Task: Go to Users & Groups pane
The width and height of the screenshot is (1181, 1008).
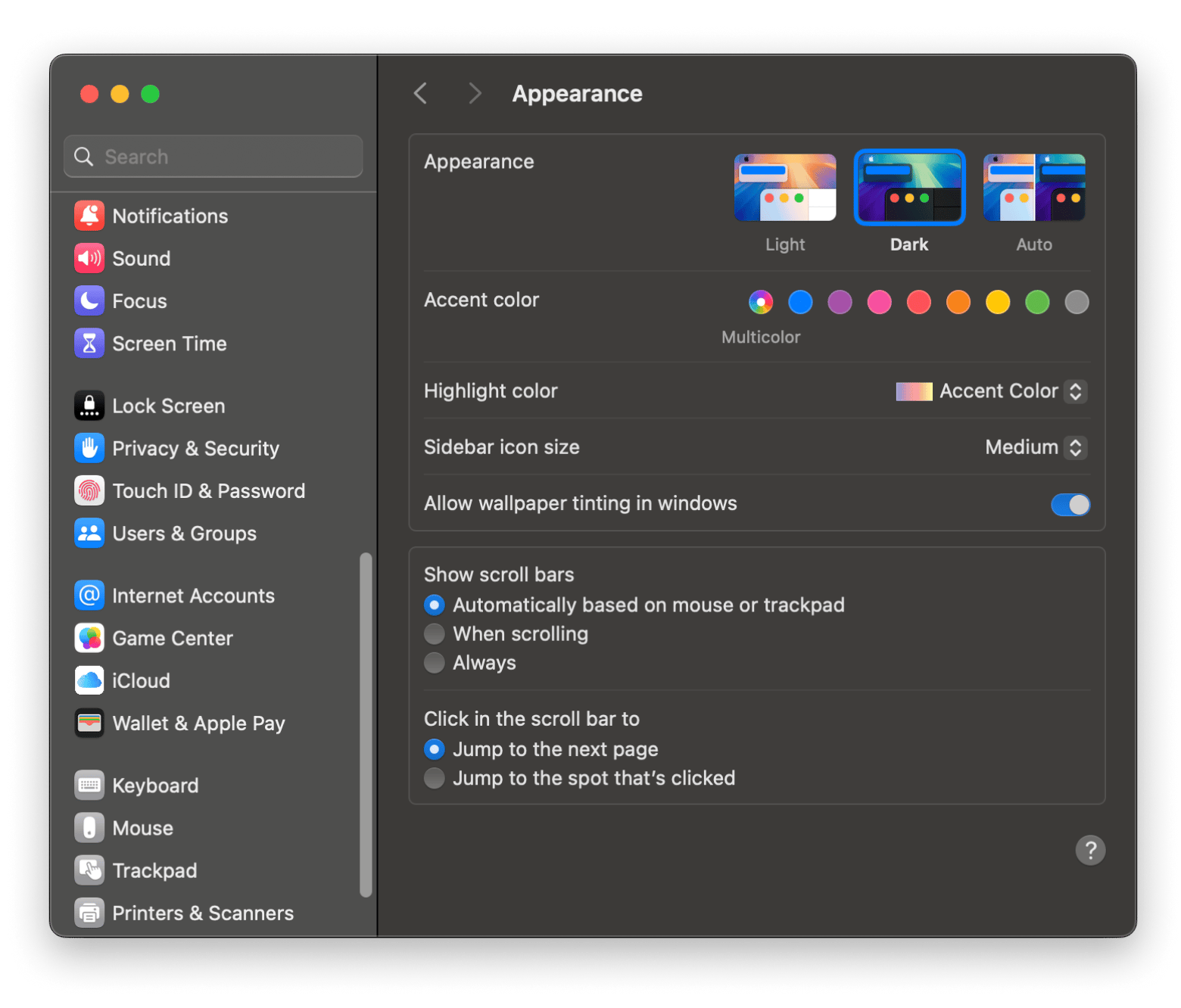Action: 184,534
